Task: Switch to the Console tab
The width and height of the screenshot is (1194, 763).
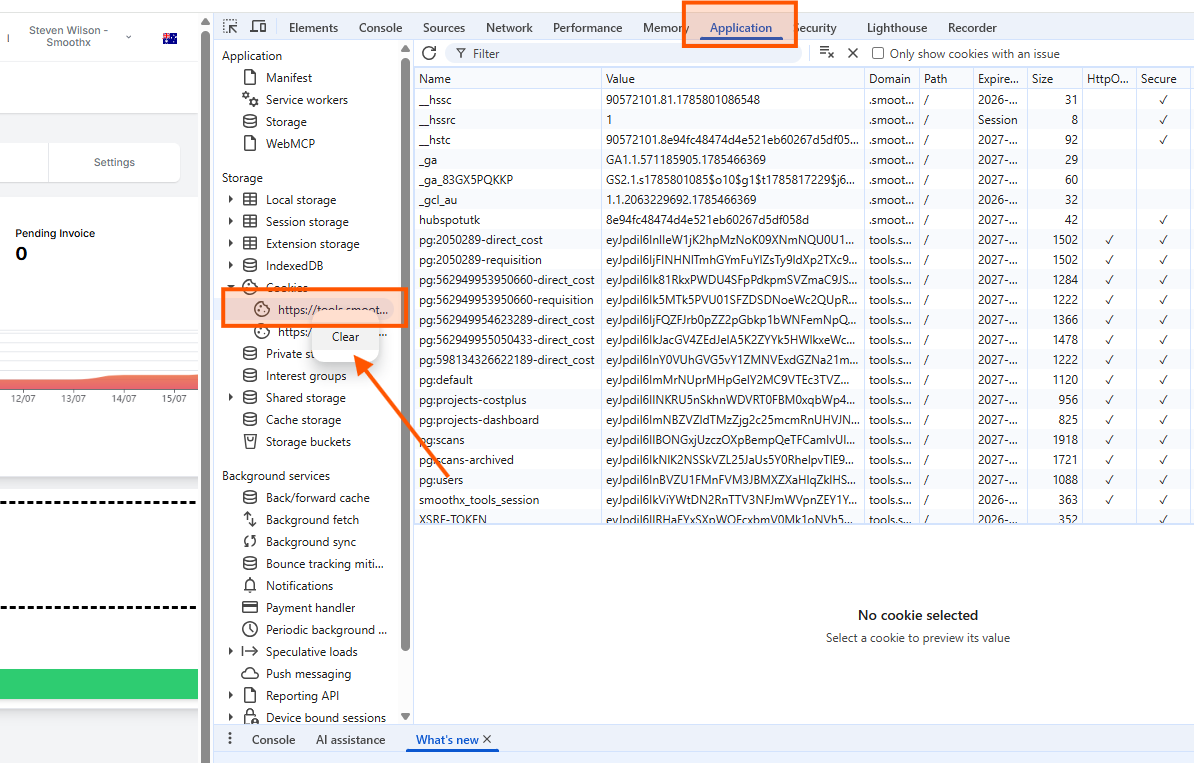Action: [x=380, y=27]
